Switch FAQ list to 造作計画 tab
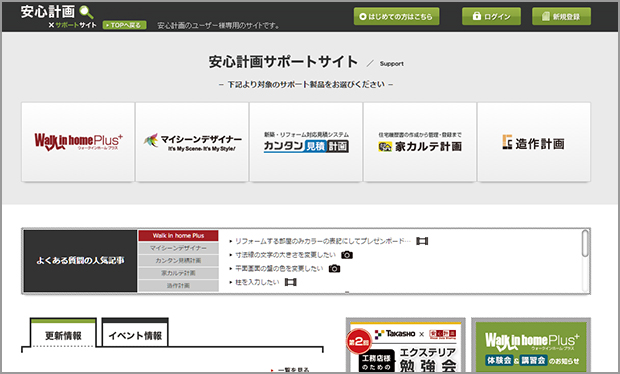Viewport: 620px width, 374px height. (178, 285)
